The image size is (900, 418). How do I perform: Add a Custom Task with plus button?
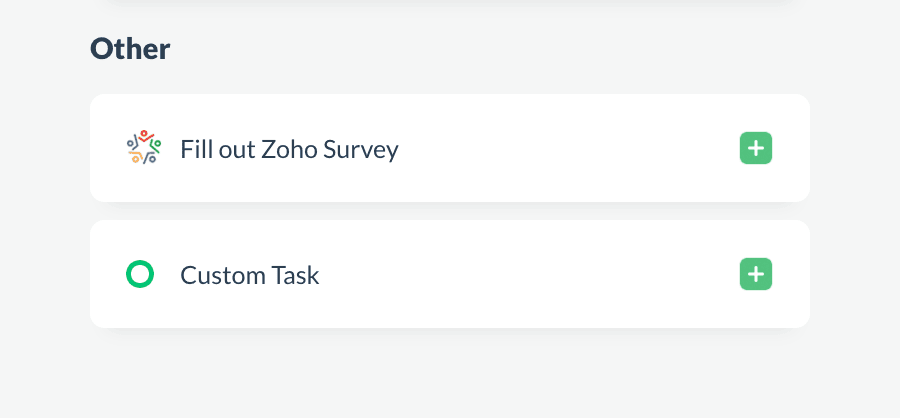756,274
